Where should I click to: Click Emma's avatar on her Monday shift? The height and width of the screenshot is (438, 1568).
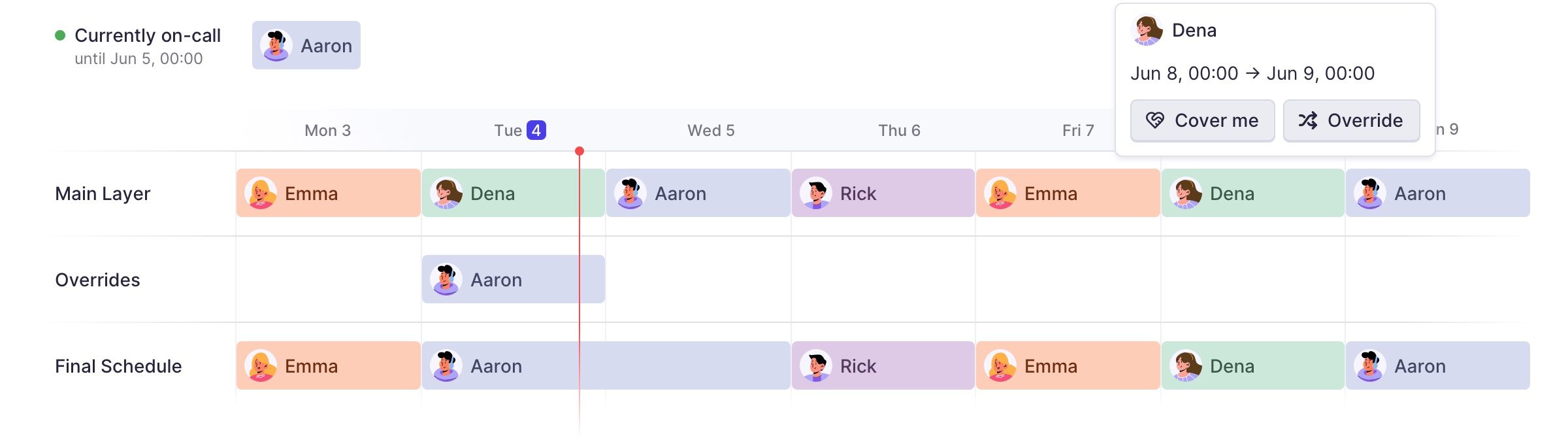pyautogui.click(x=262, y=193)
